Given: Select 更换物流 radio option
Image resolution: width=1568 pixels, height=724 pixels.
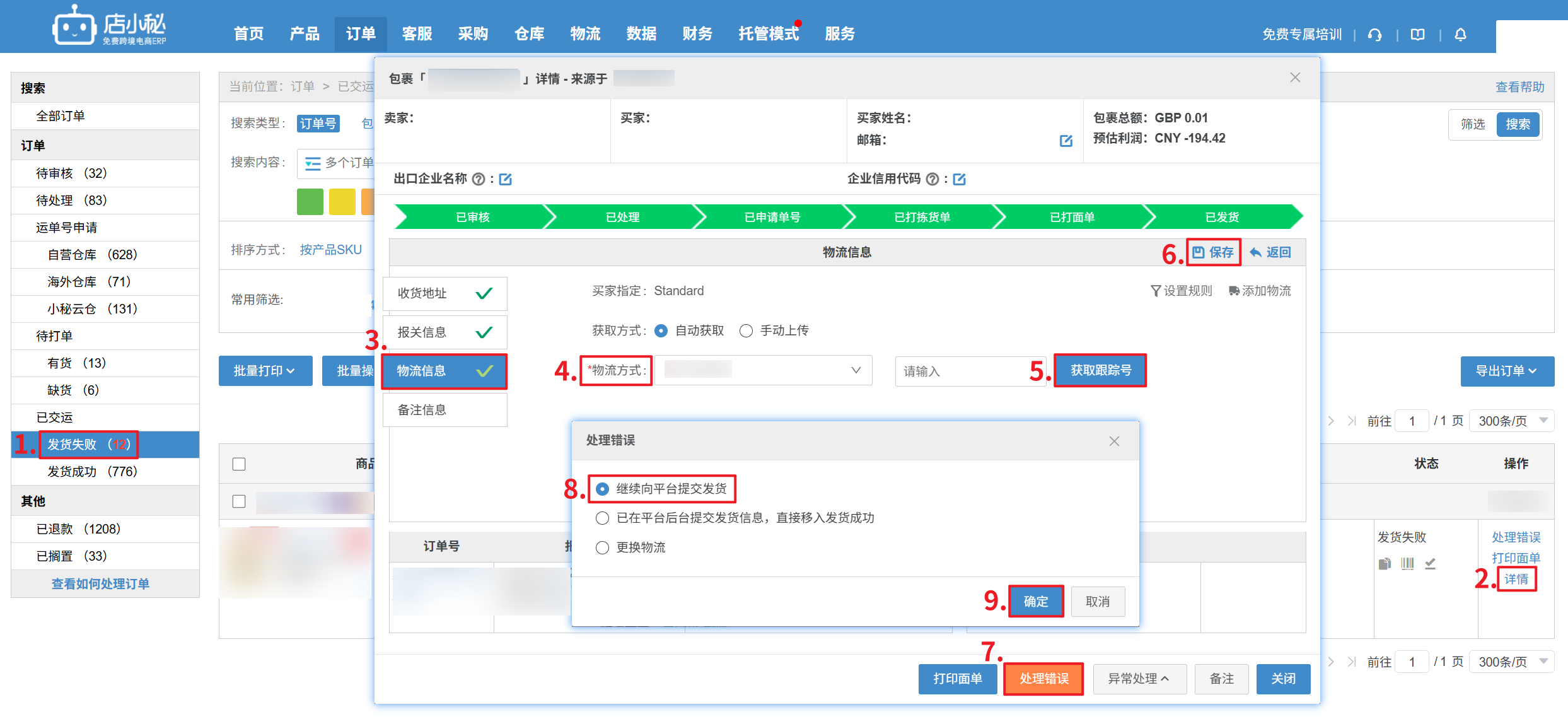Looking at the screenshot, I should coord(603,547).
